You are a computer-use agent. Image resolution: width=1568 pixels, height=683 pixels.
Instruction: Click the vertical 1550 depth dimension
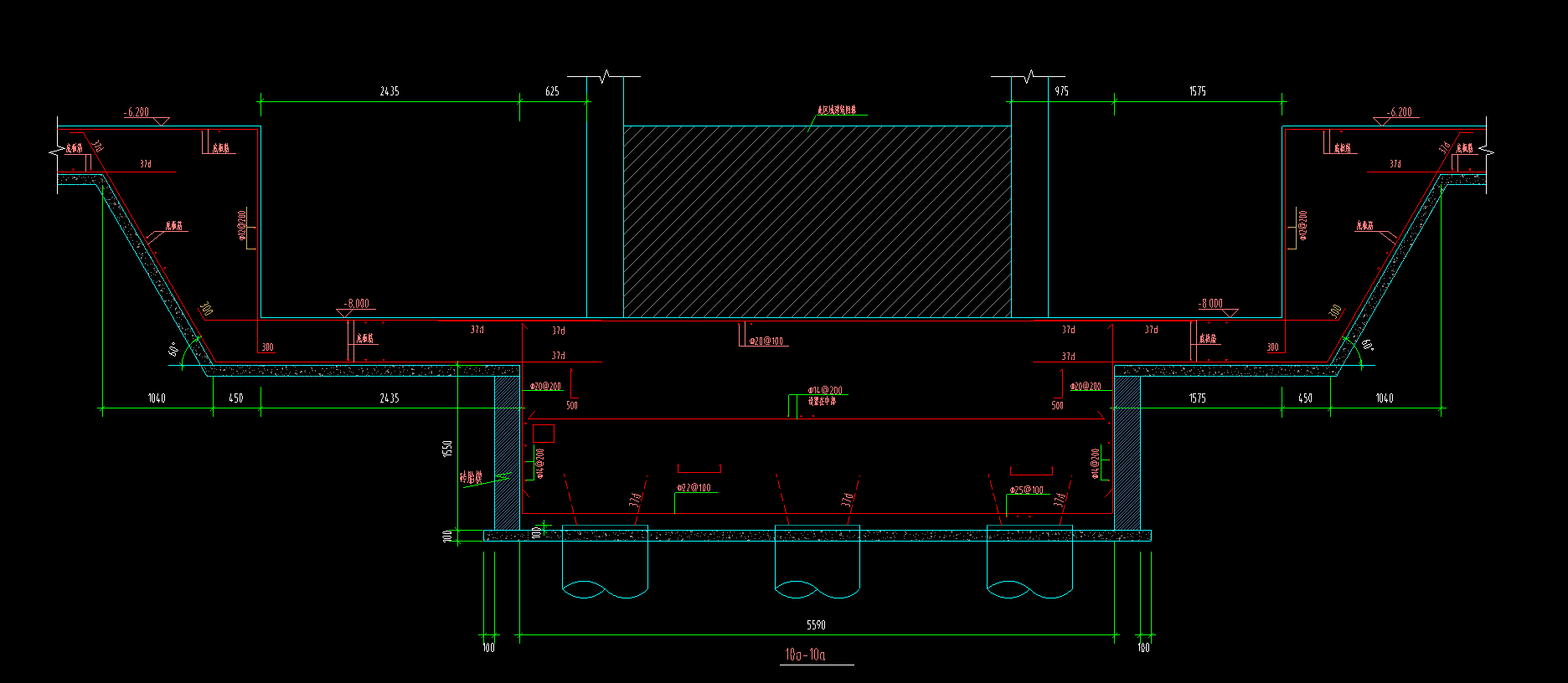pos(447,449)
